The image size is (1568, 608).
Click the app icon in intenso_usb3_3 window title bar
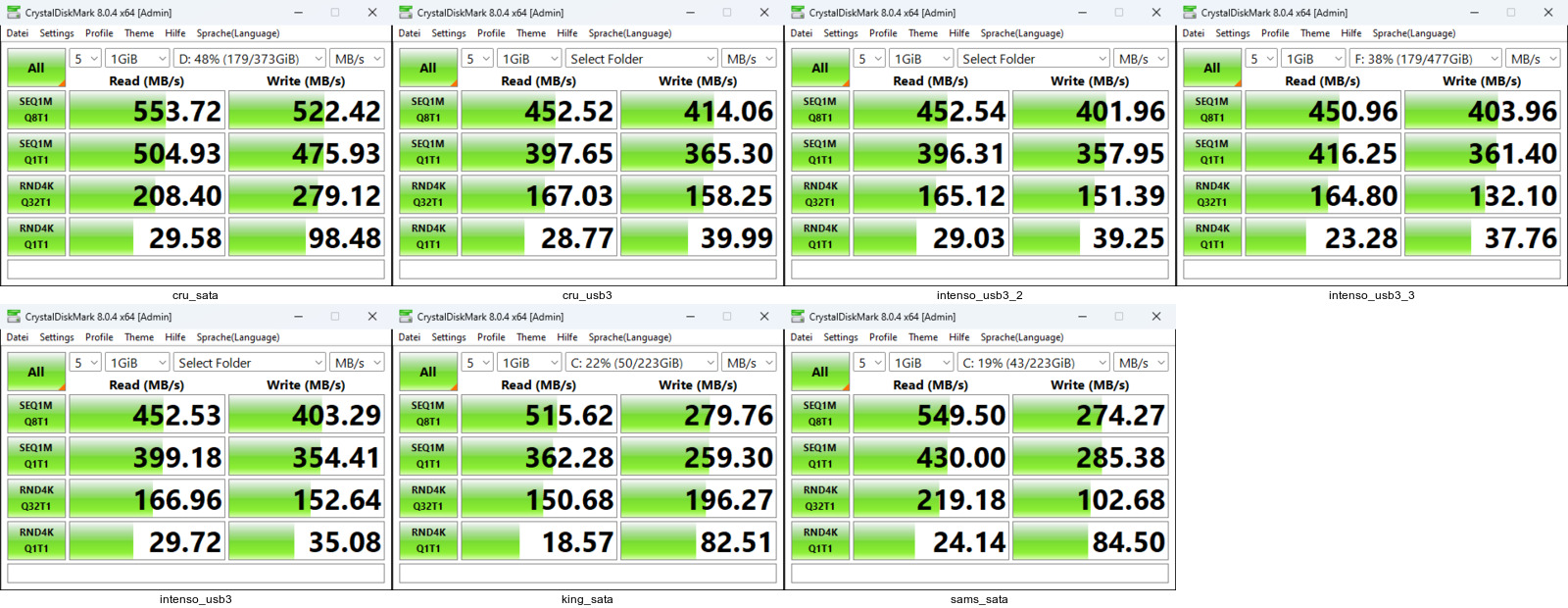1190,13
